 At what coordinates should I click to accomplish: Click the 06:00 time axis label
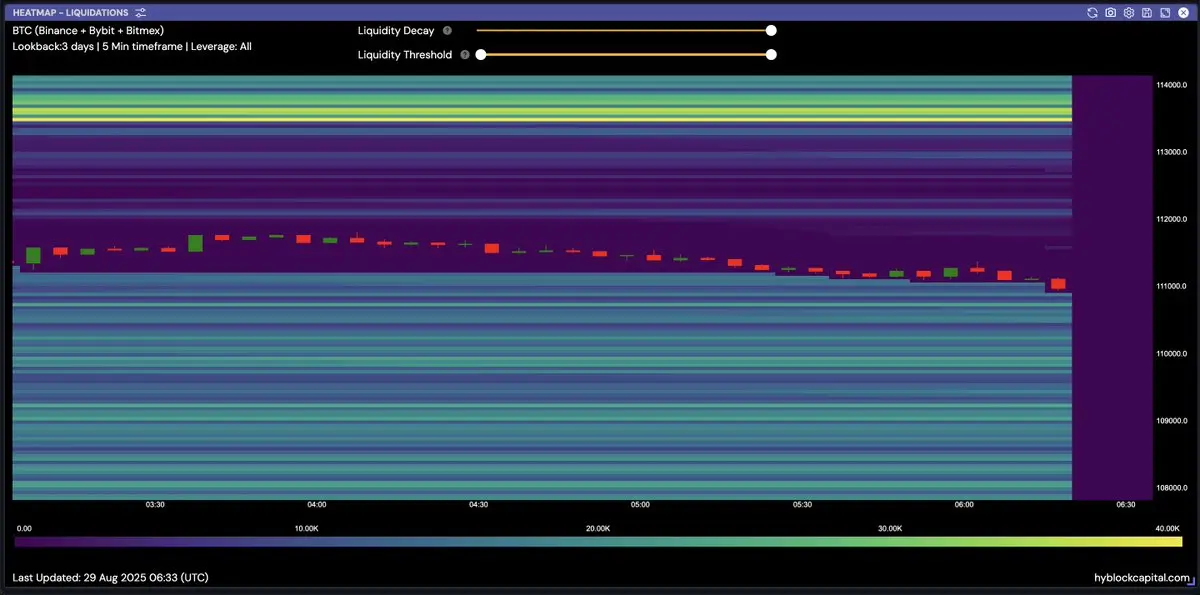tap(964, 505)
